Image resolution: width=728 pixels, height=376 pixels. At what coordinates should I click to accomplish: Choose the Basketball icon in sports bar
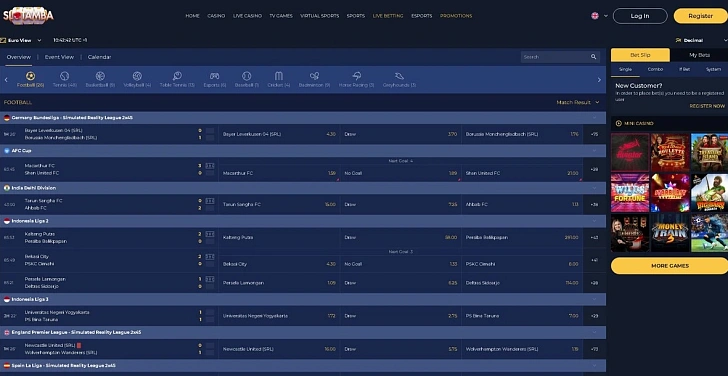click(x=100, y=76)
